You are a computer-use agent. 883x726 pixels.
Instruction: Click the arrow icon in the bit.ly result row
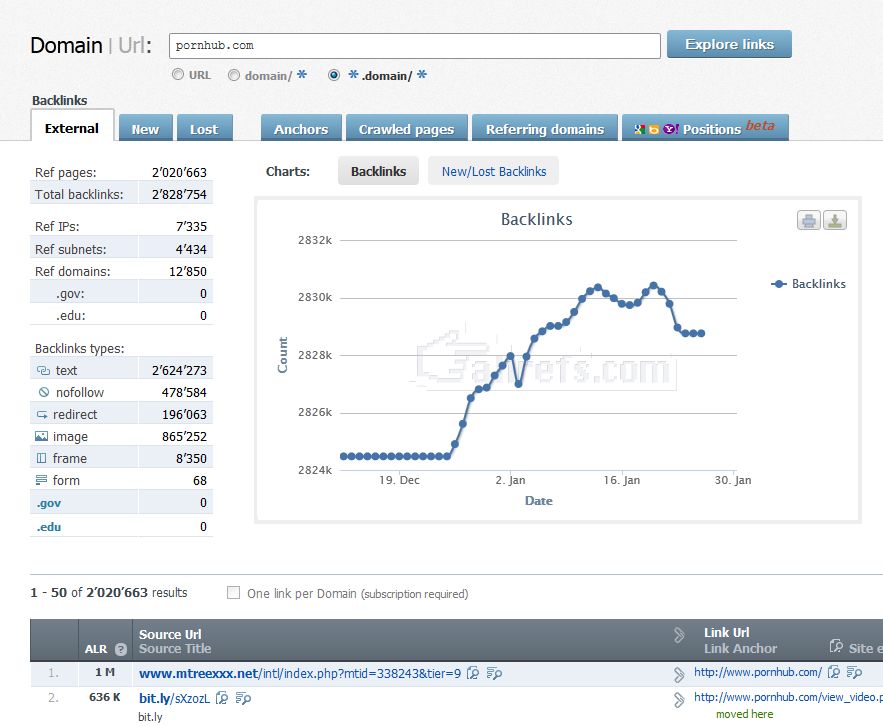679,700
